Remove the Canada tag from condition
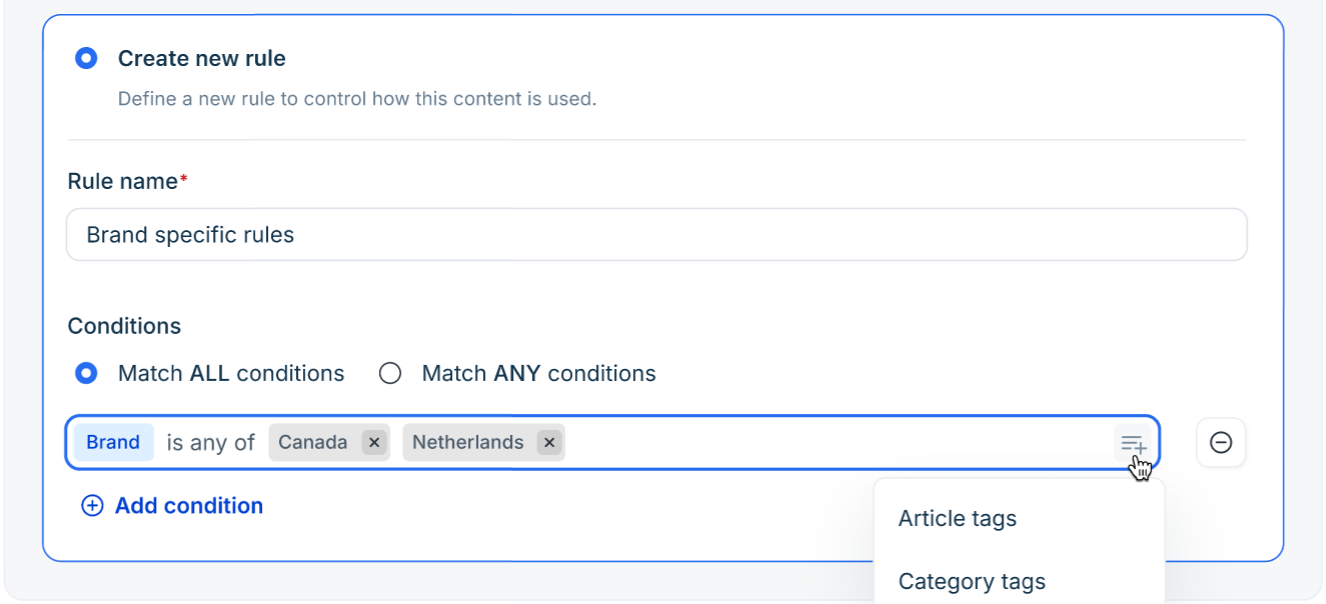The width and height of the screenshot is (1326, 604). tap(374, 442)
